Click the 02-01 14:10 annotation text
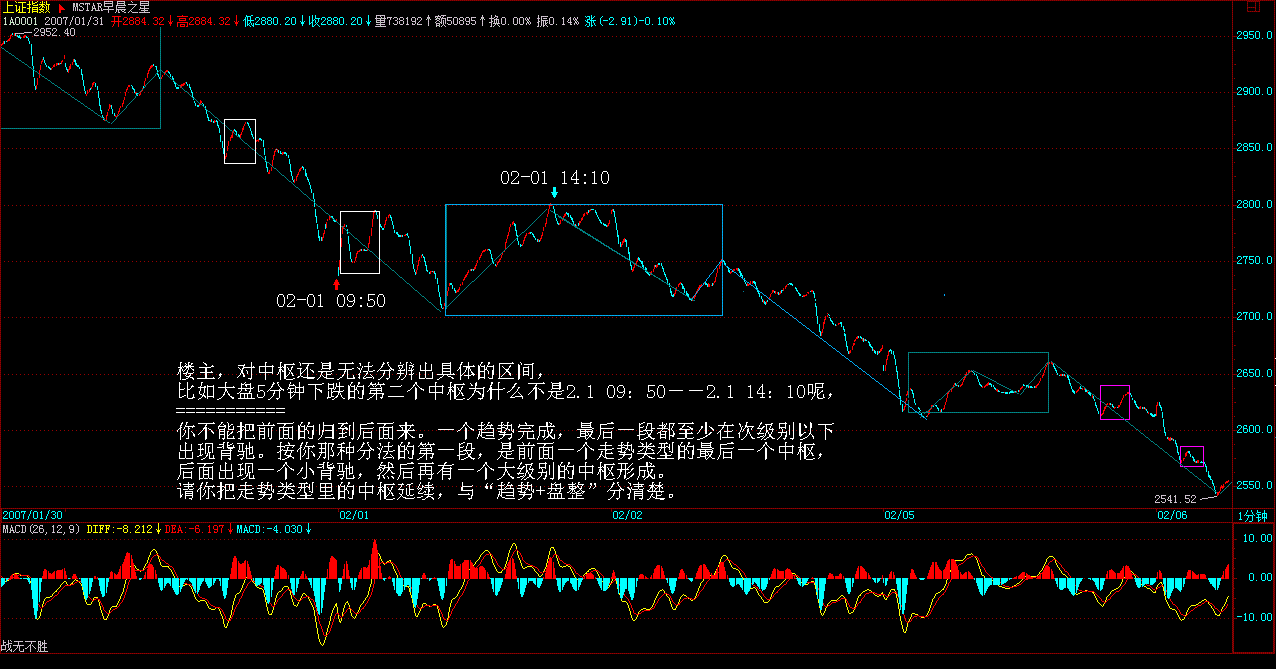The width and height of the screenshot is (1276, 669). (554, 178)
